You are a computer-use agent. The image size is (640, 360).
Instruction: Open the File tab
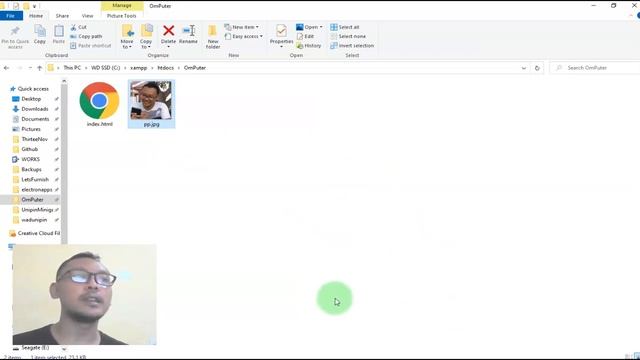coord(11,16)
